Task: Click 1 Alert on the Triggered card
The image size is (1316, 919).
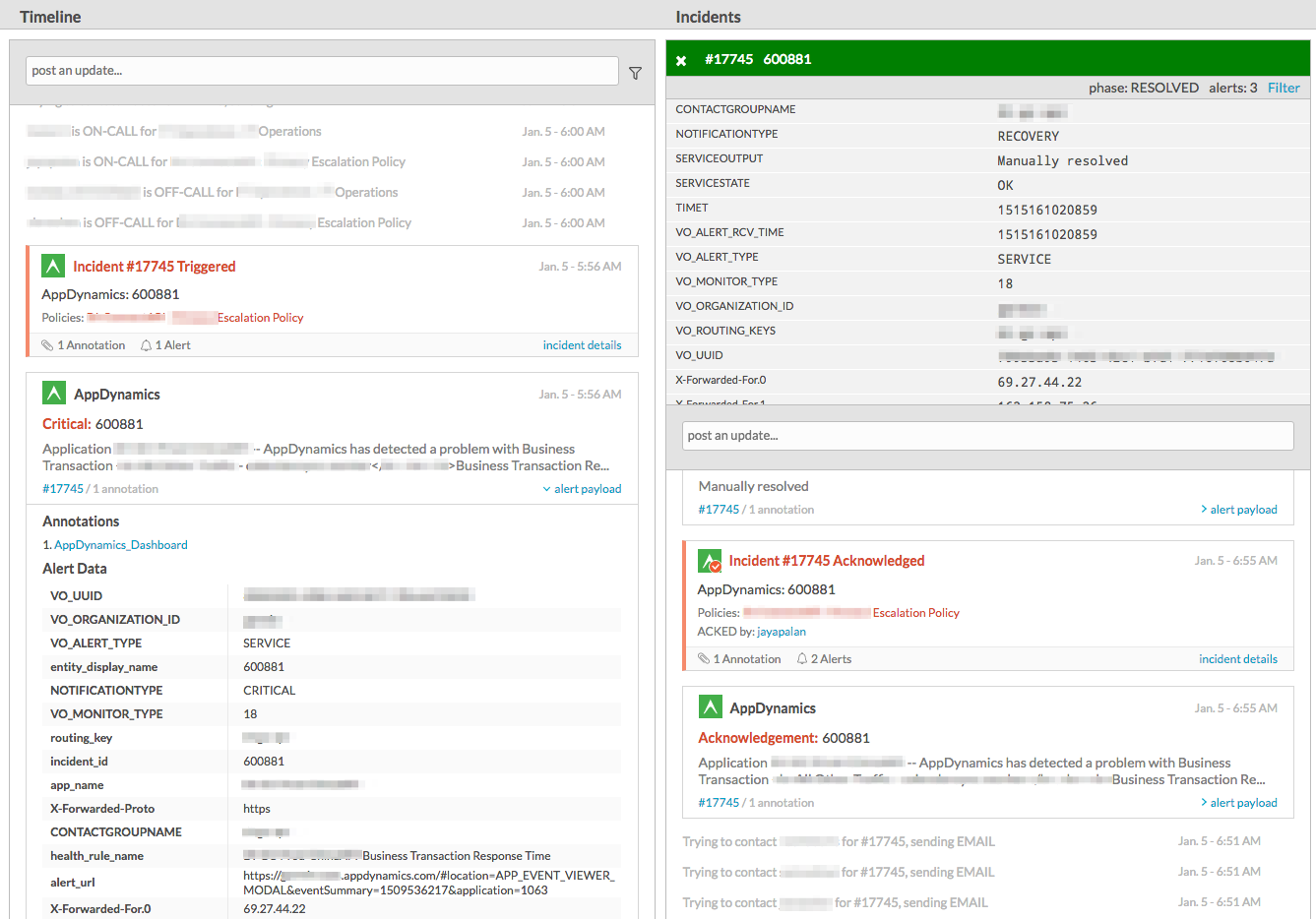Action: (x=172, y=345)
